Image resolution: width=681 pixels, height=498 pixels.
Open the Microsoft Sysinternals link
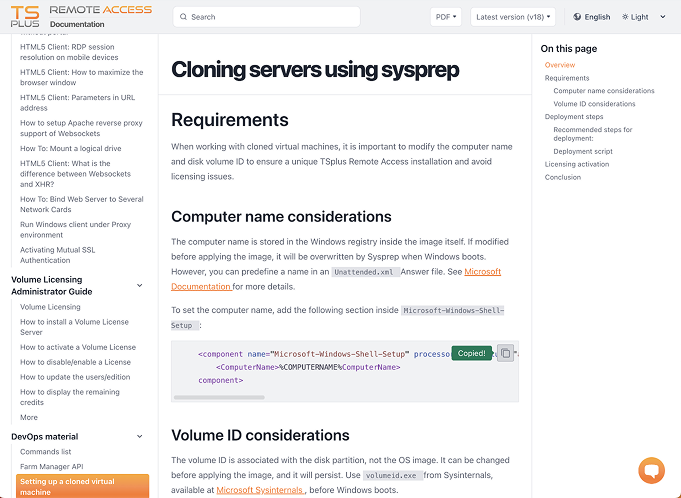(x=261, y=490)
